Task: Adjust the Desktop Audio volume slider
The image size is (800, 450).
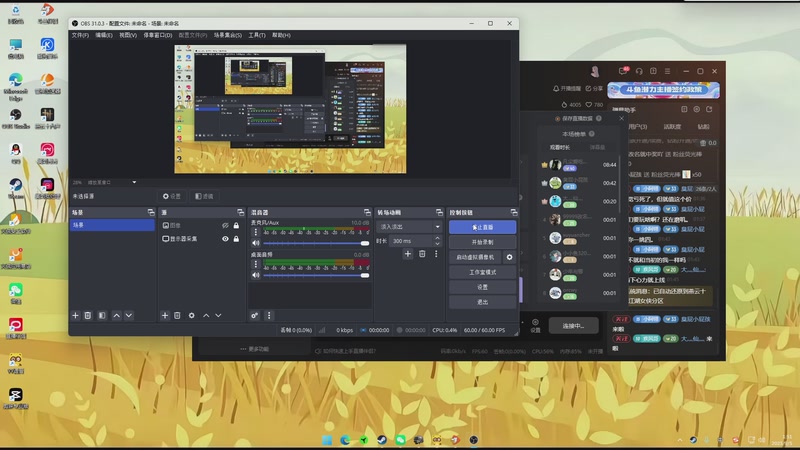Action: (x=316, y=275)
